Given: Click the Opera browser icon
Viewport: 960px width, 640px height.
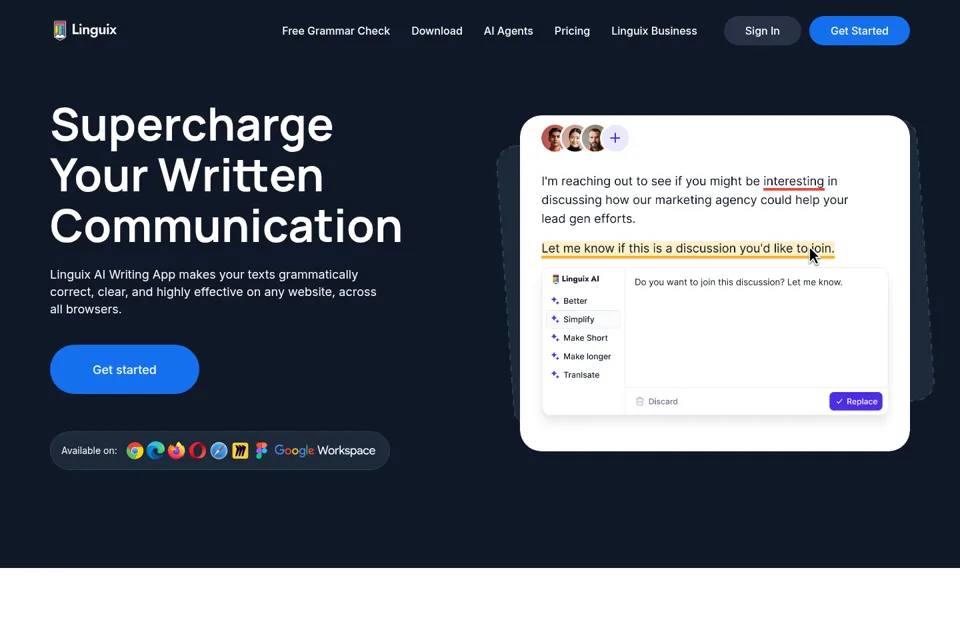Looking at the screenshot, I should click(x=198, y=451).
